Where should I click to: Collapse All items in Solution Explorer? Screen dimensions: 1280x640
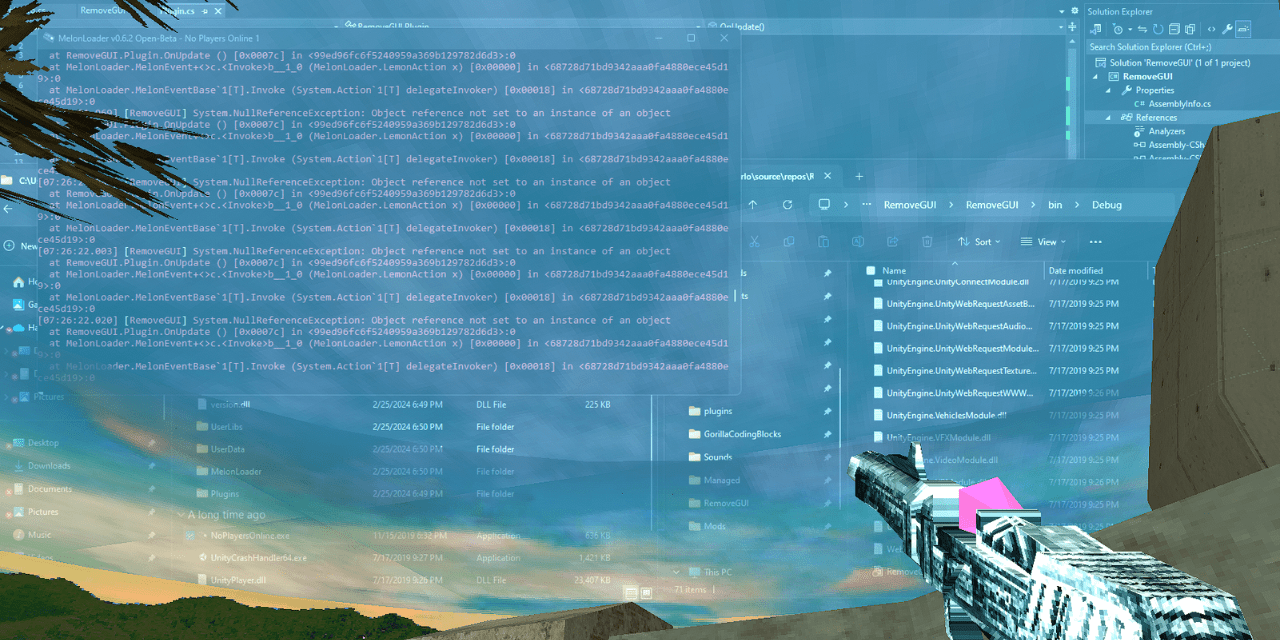coord(1173,29)
